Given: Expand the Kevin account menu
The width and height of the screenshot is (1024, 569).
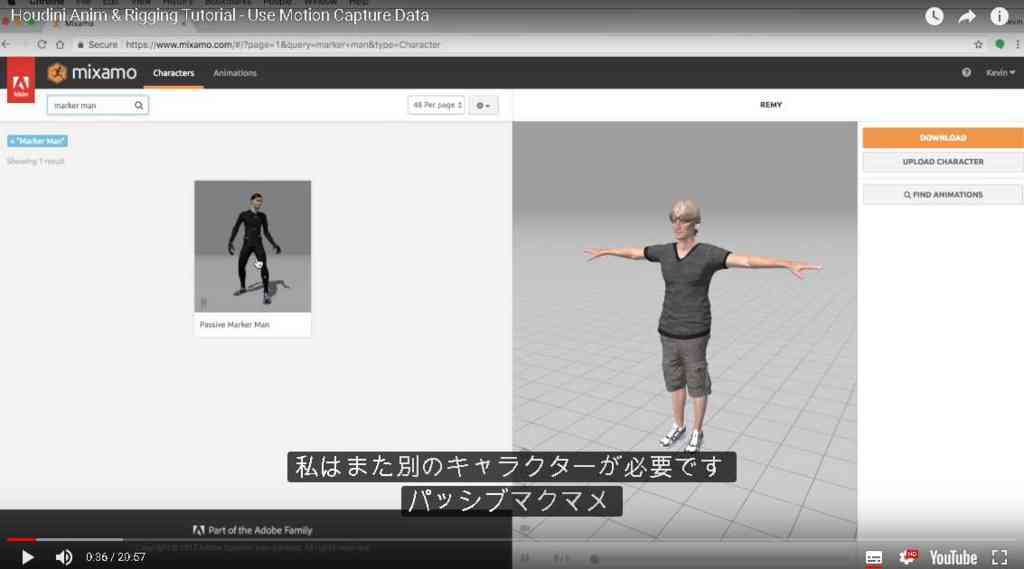Looking at the screenshot, I should pyautogui.click(x=1000, y=73).
